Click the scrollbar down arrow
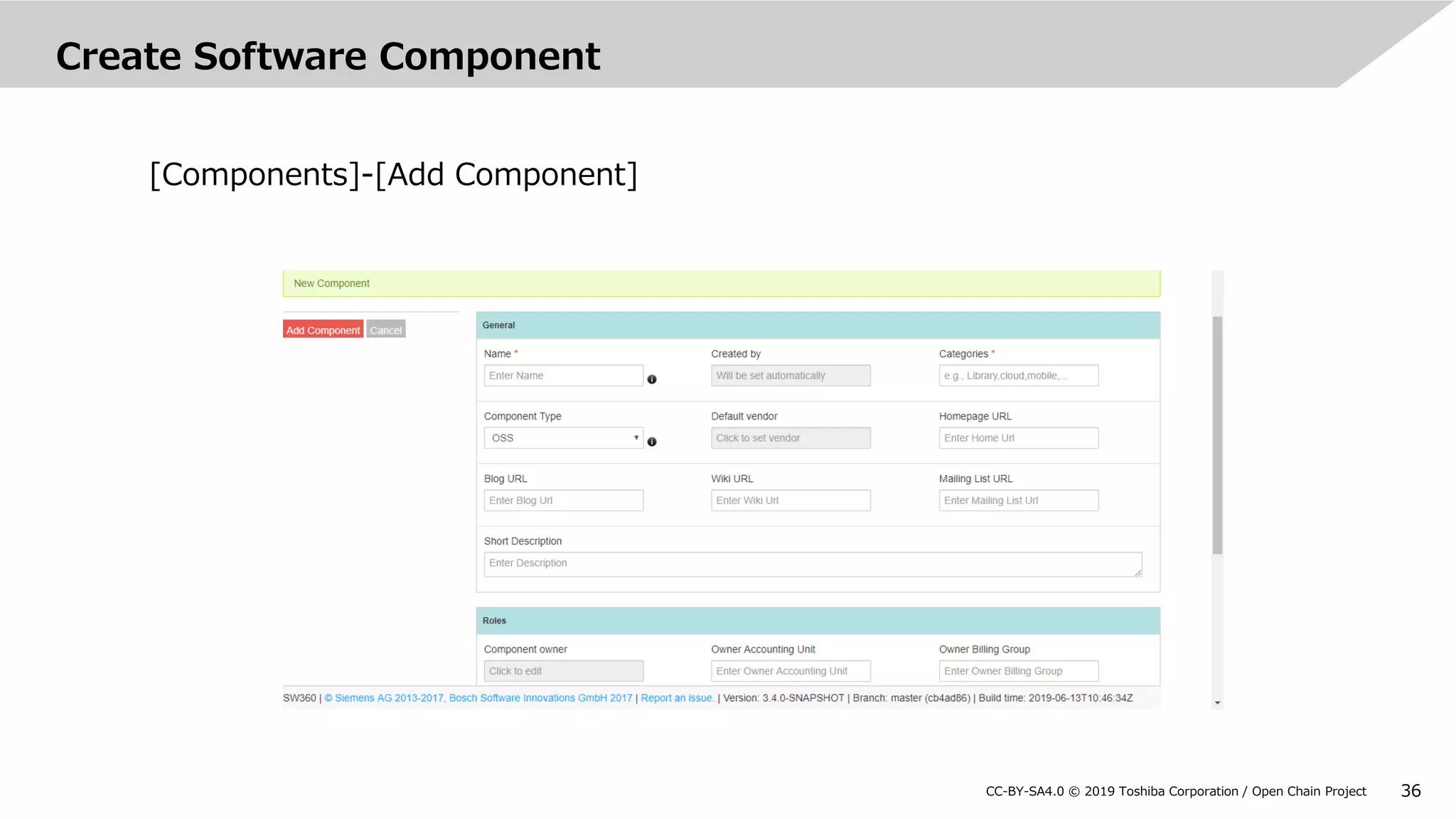The height and width of the screenshot is (819, 1456). [x=1218, y=703]
